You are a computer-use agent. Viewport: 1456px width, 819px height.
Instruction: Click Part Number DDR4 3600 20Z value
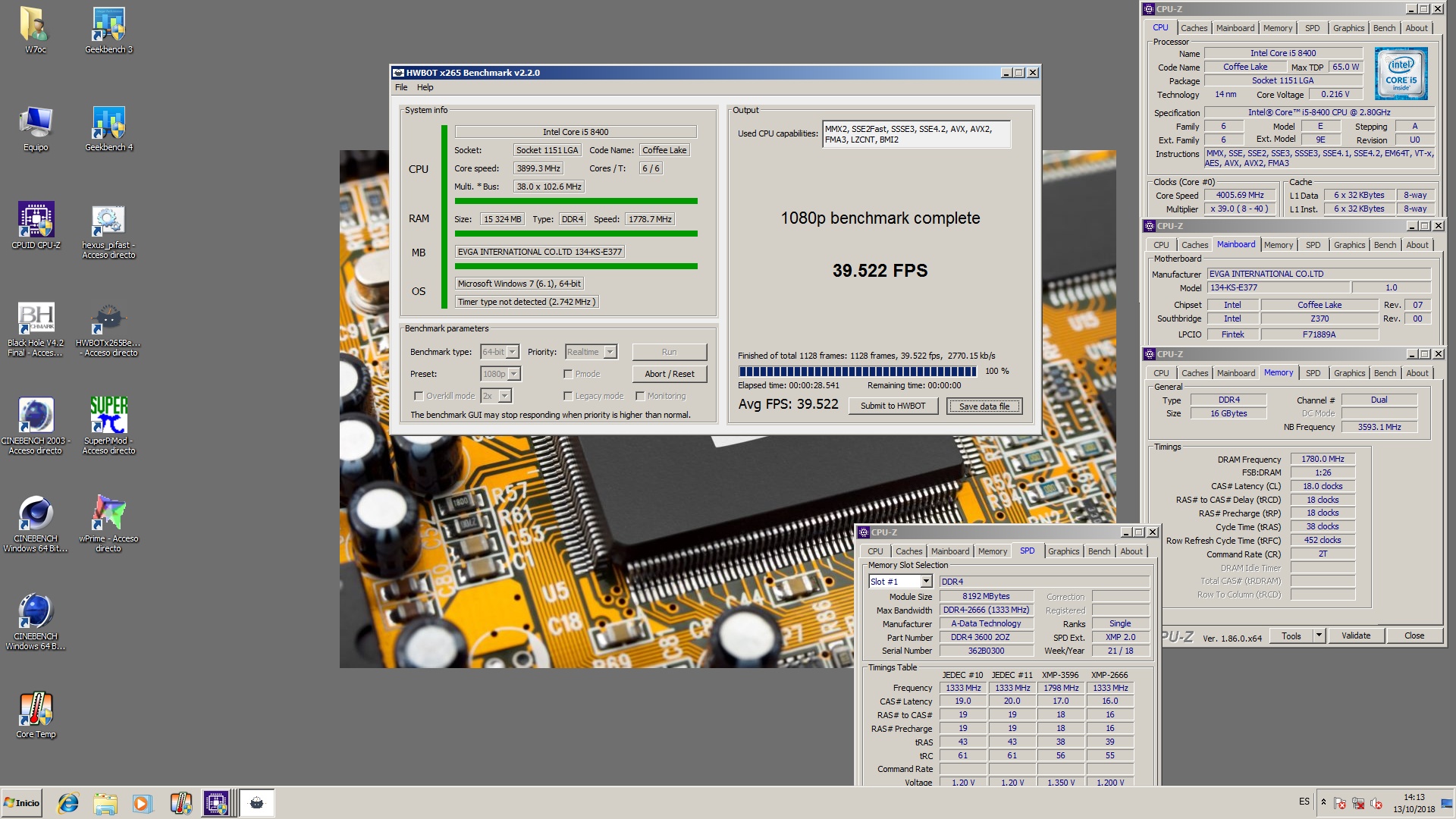coord(986,637)
